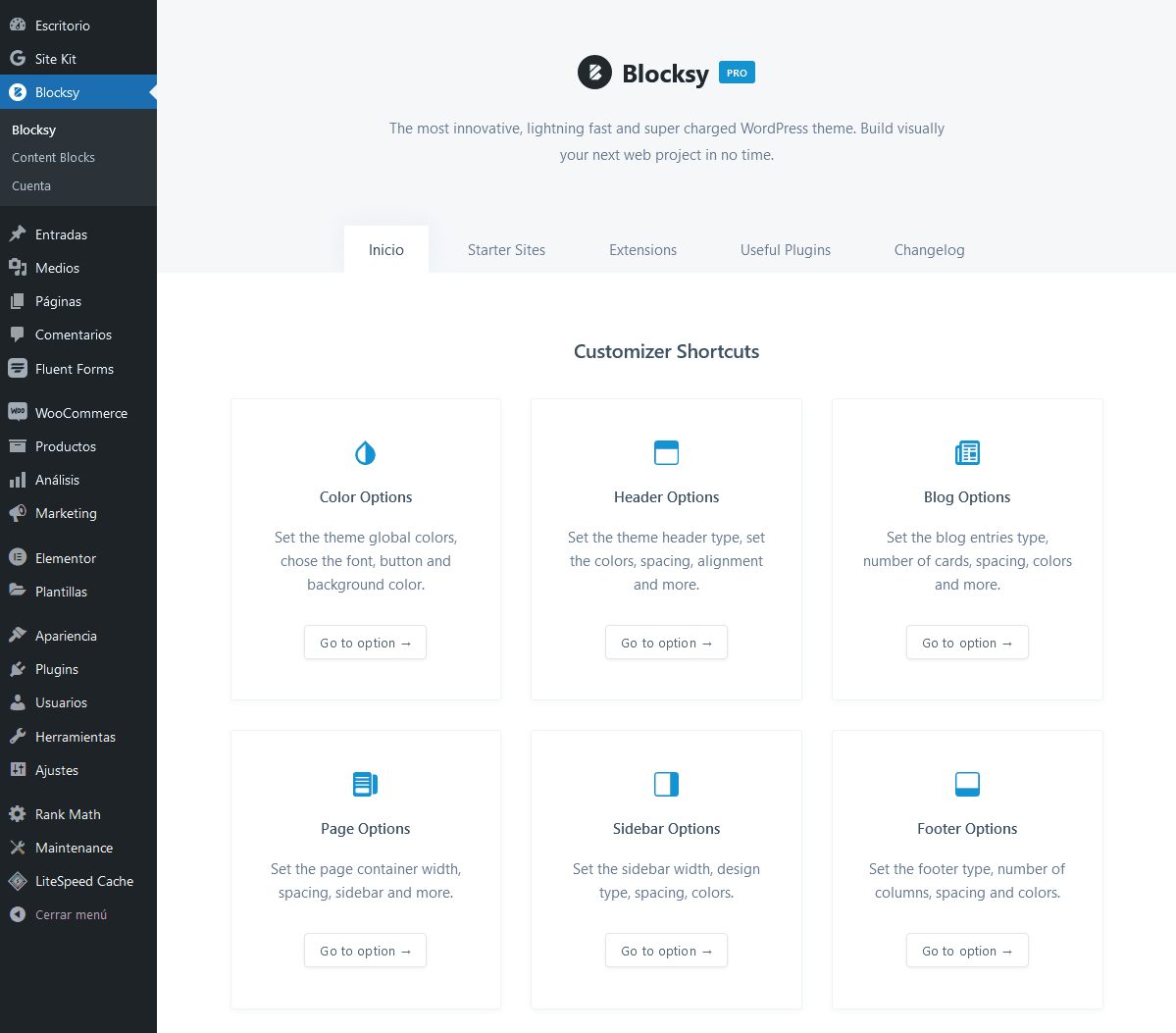Click the LiteSpeed Cache diamond icon

pos(18,881)
